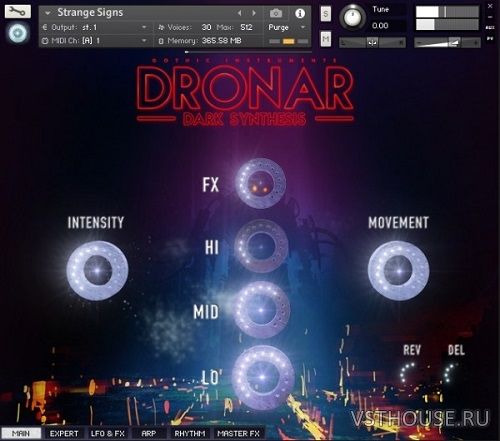Click the glowing instrument icon under the wrench
The image size is (500, 441).
[x=18, y=33]
